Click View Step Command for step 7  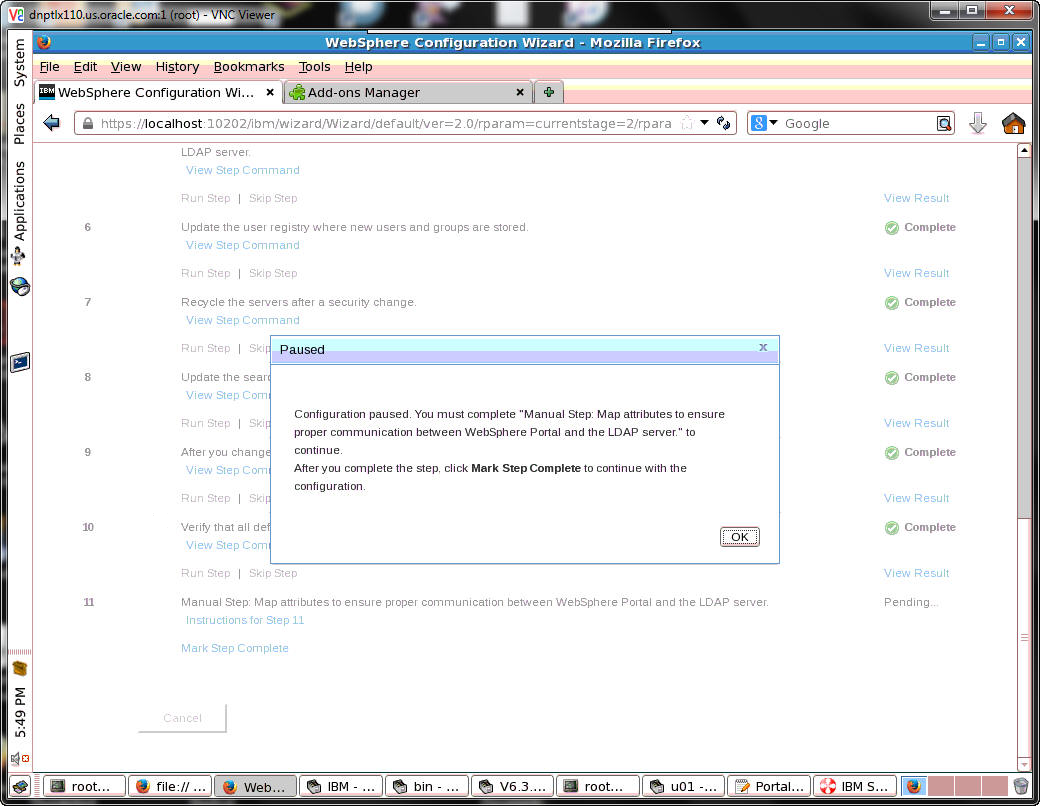click(x=243, y=320)
